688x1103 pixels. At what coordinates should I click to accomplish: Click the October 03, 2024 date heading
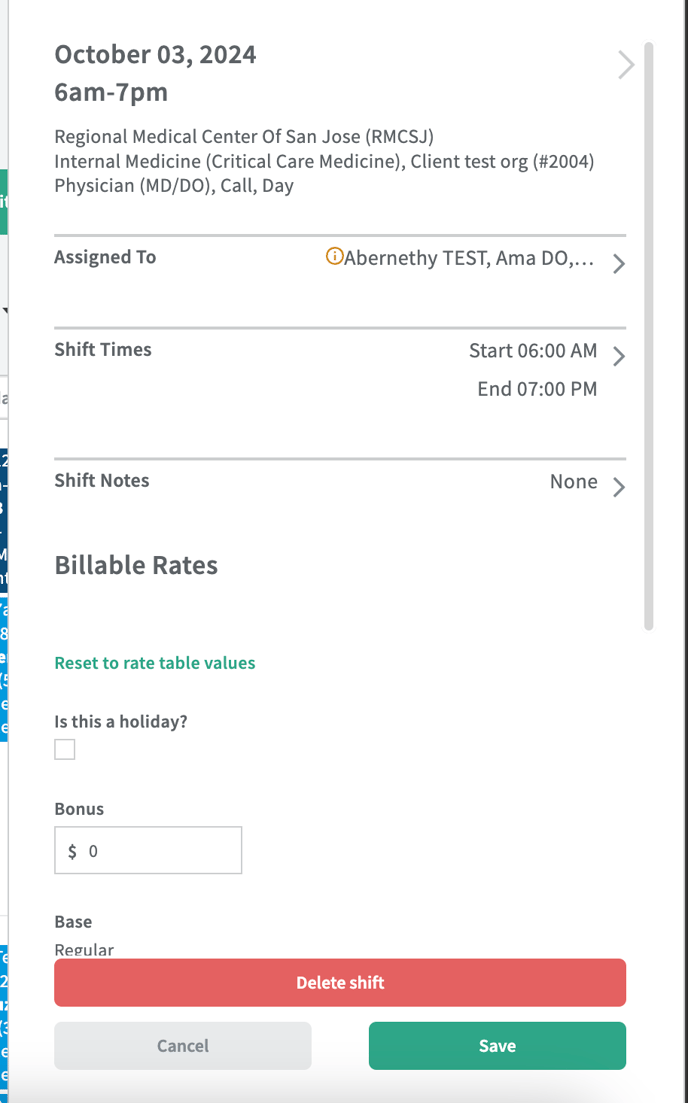click(155, 55)
